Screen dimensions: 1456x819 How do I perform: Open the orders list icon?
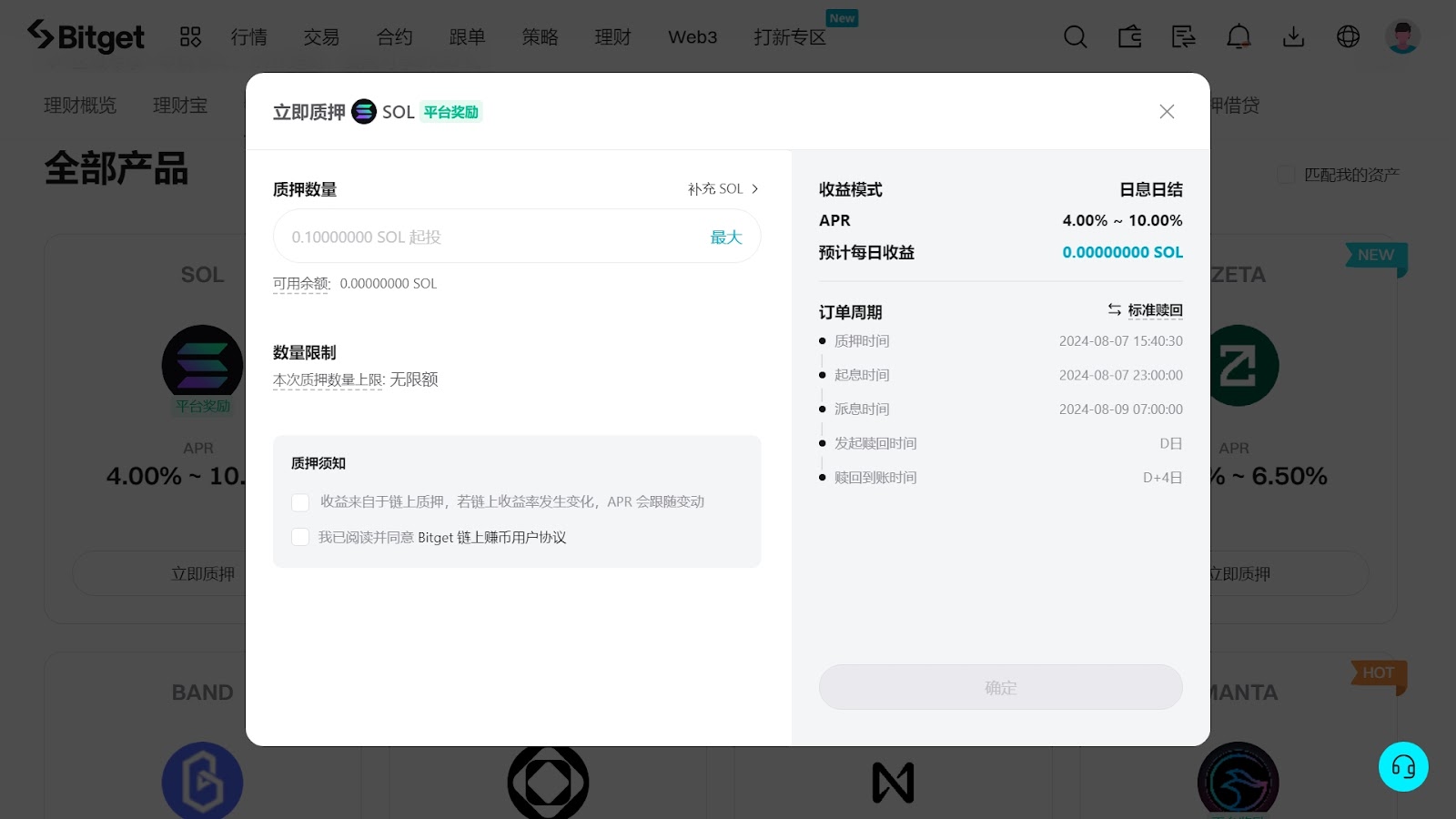1184,36
